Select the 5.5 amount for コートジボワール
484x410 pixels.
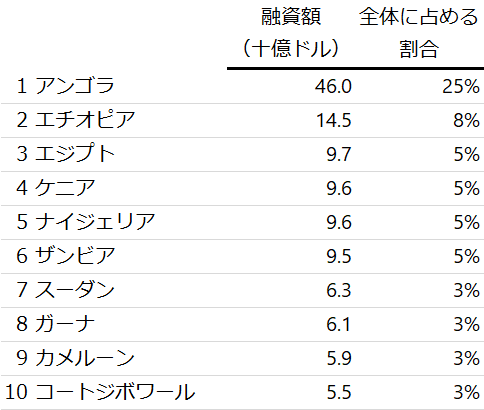[339, 392]
